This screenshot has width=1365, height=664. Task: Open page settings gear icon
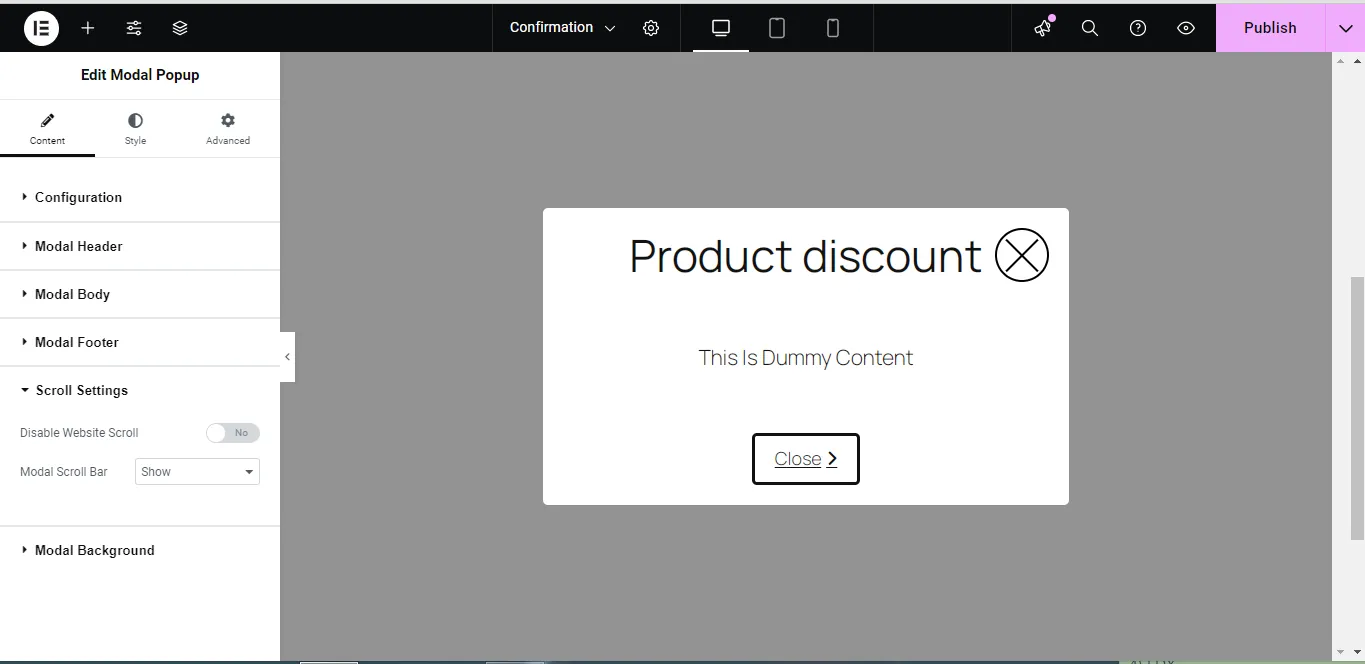tap(651, 28)
